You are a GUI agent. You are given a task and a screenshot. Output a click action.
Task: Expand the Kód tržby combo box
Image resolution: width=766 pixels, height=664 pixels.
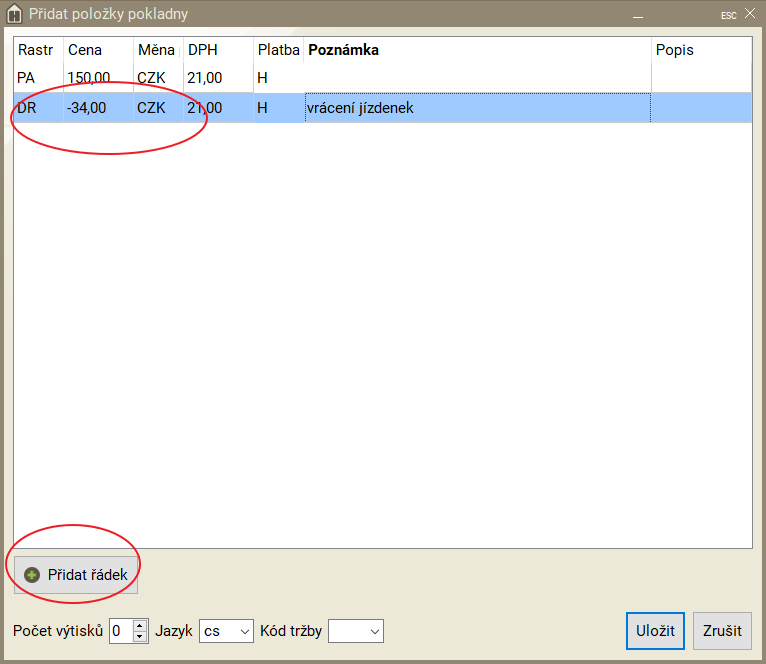[x=356, y=631]
